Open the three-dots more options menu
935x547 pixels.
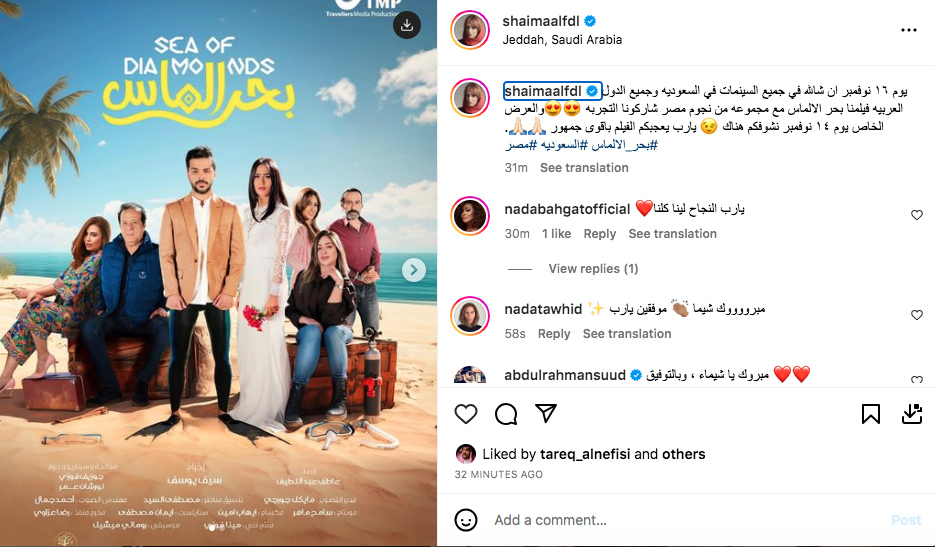(x=908, y=30)
